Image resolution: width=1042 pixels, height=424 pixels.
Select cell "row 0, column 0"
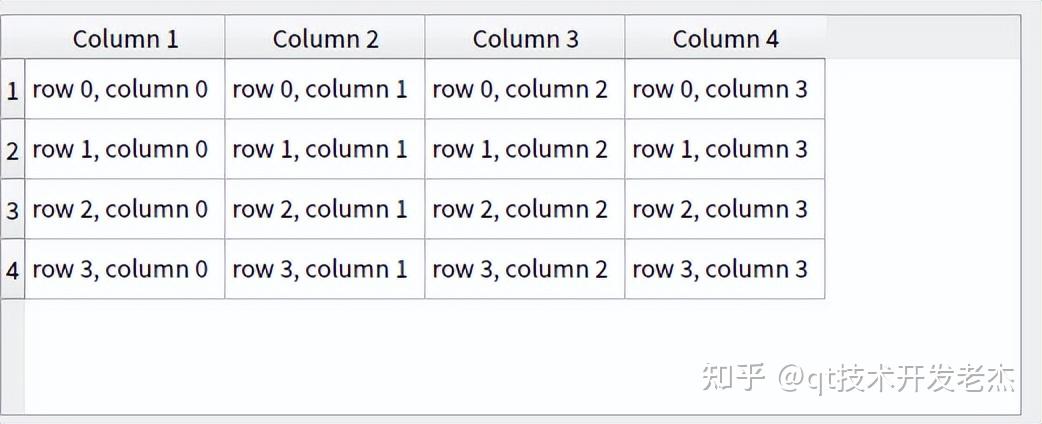point(125,90)
